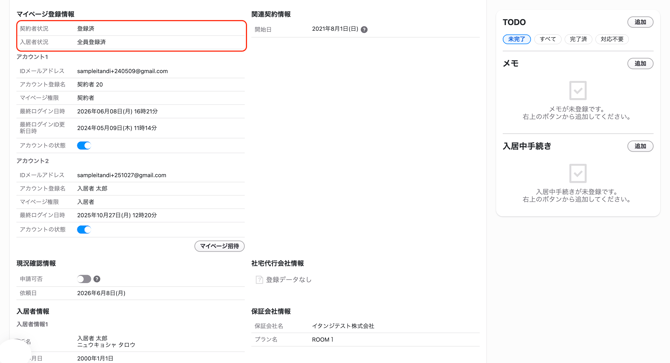Click the マイページ登録情報 heading
Image resolution: width=670 pixels, height=363 pixels.
(45, 14)
